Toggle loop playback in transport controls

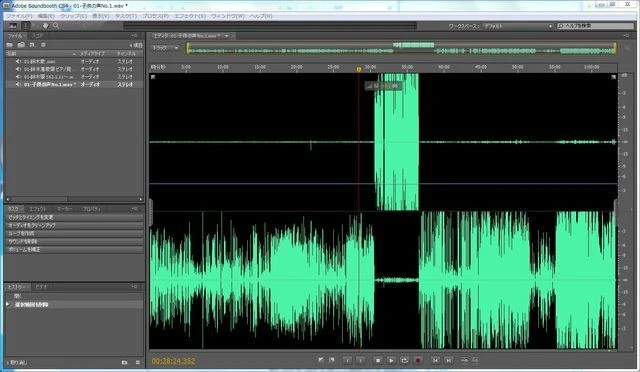click(x=404, y=361)
